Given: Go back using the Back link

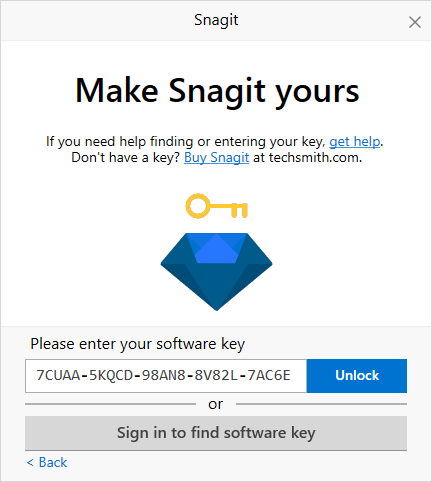Looking at the screenshot, I should click(47, 462).
